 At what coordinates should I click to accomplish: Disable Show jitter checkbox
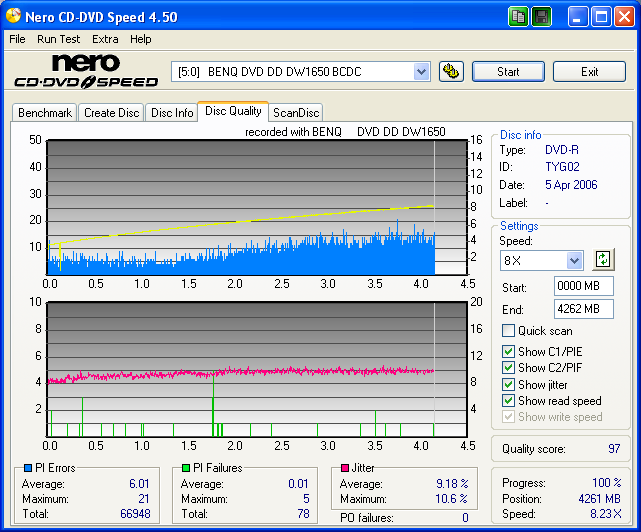508,384
